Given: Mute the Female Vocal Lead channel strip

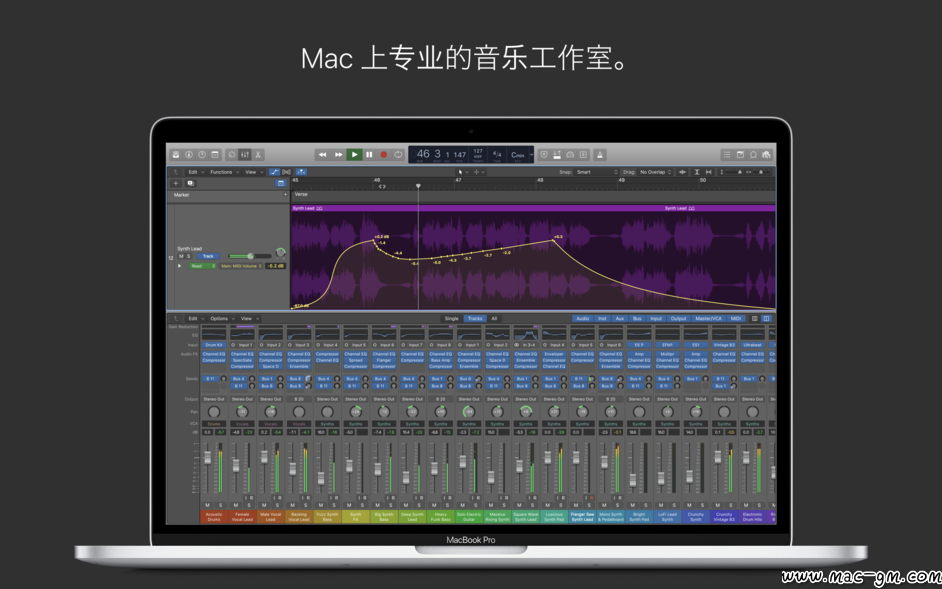Looking at the screenshot, I should click(236, 505).
